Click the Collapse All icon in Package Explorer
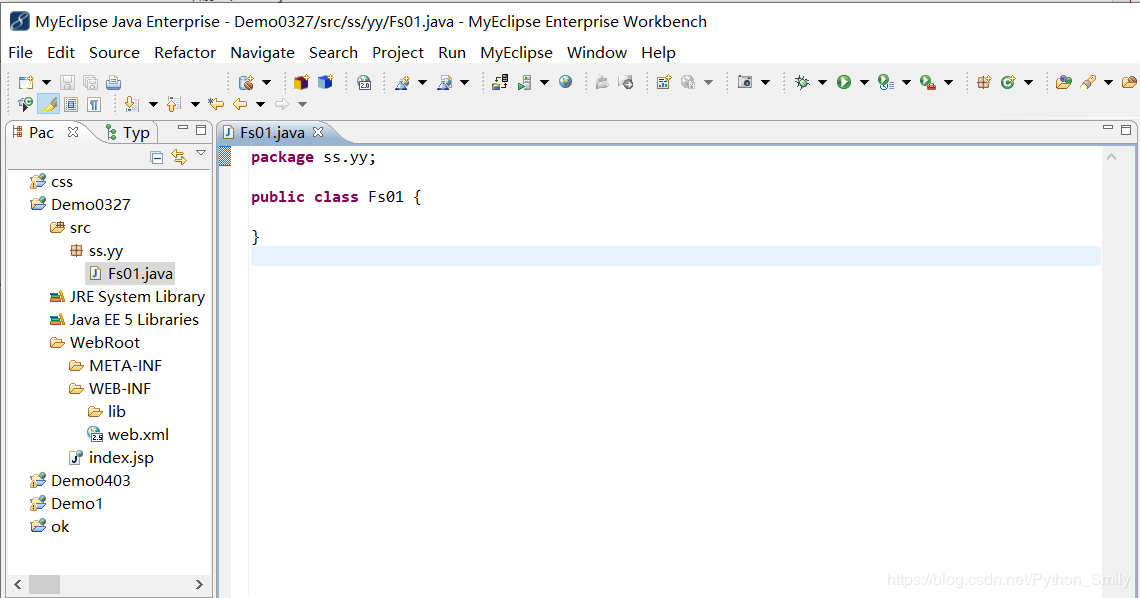Screen dimensions: 1140x598 157,156
